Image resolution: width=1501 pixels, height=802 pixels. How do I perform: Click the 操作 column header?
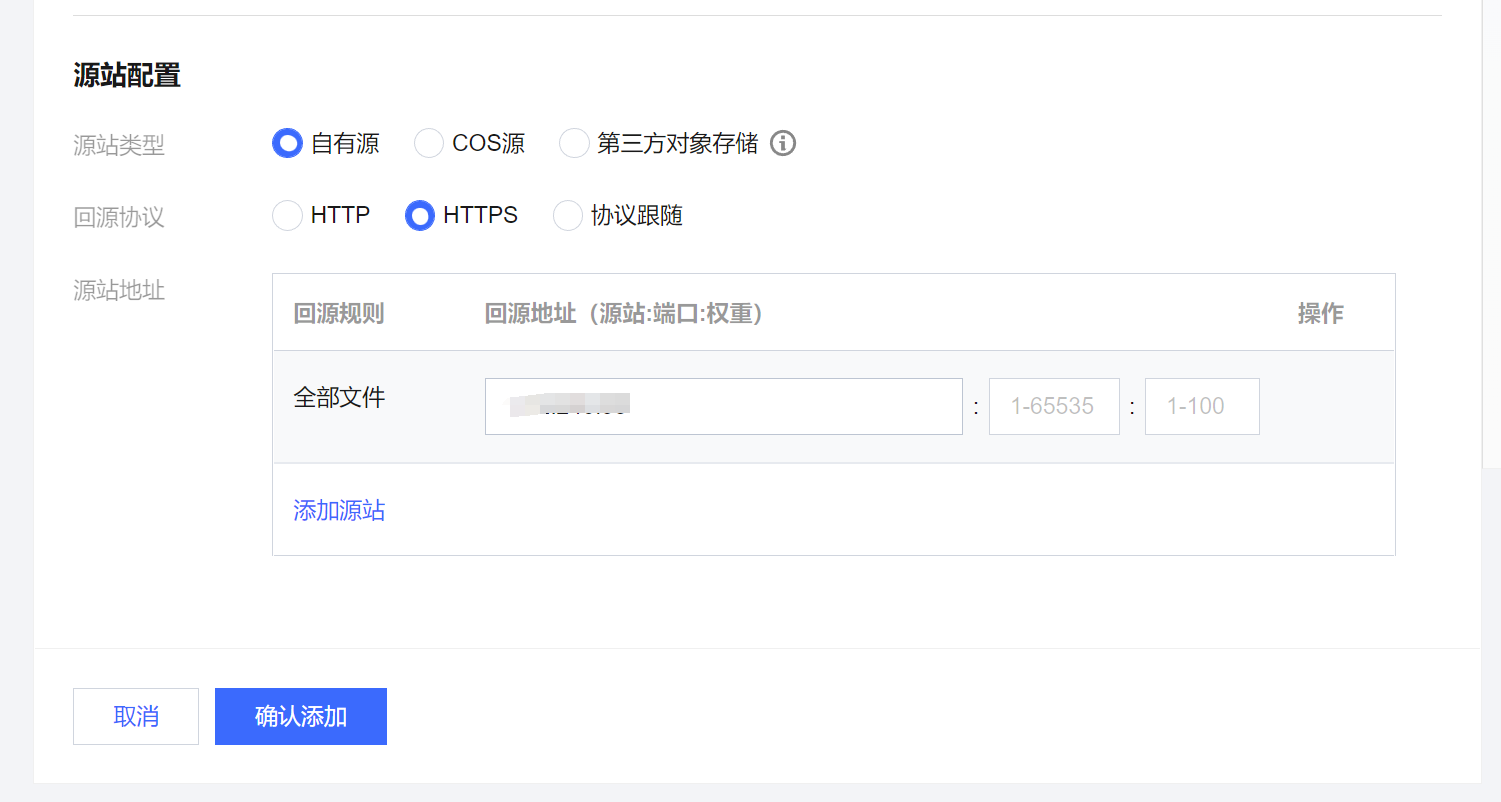tap(1320, 314)
